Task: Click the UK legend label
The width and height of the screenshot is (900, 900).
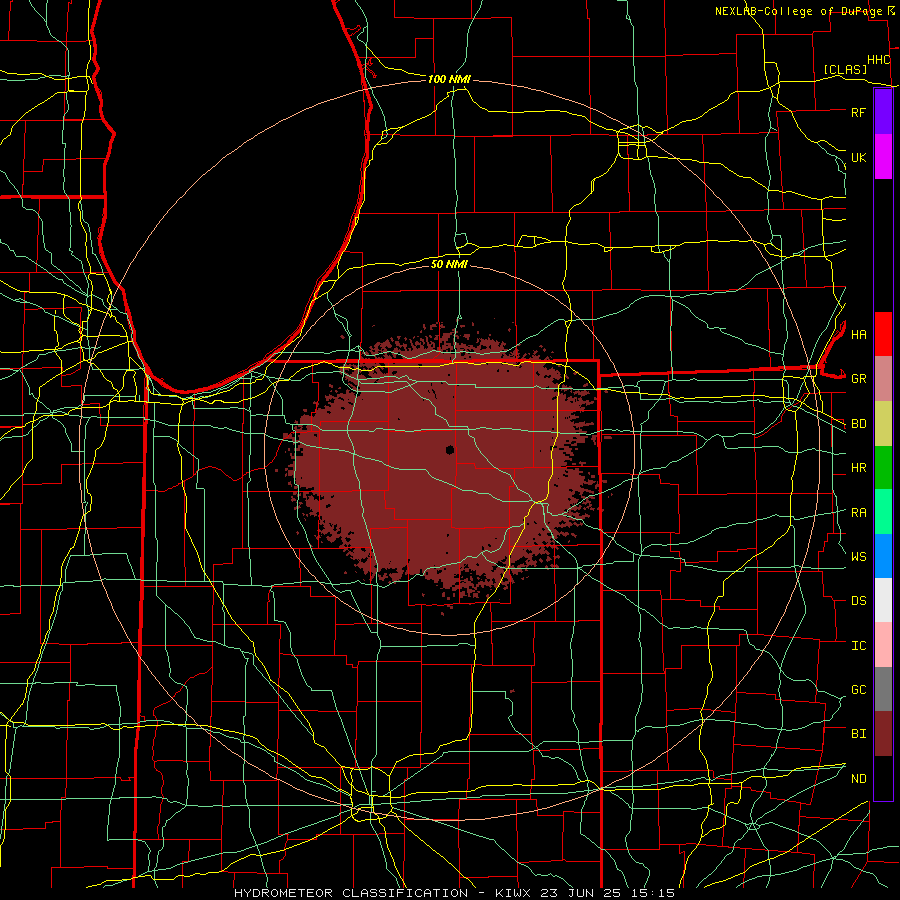Action: click(x=858, y=157)
